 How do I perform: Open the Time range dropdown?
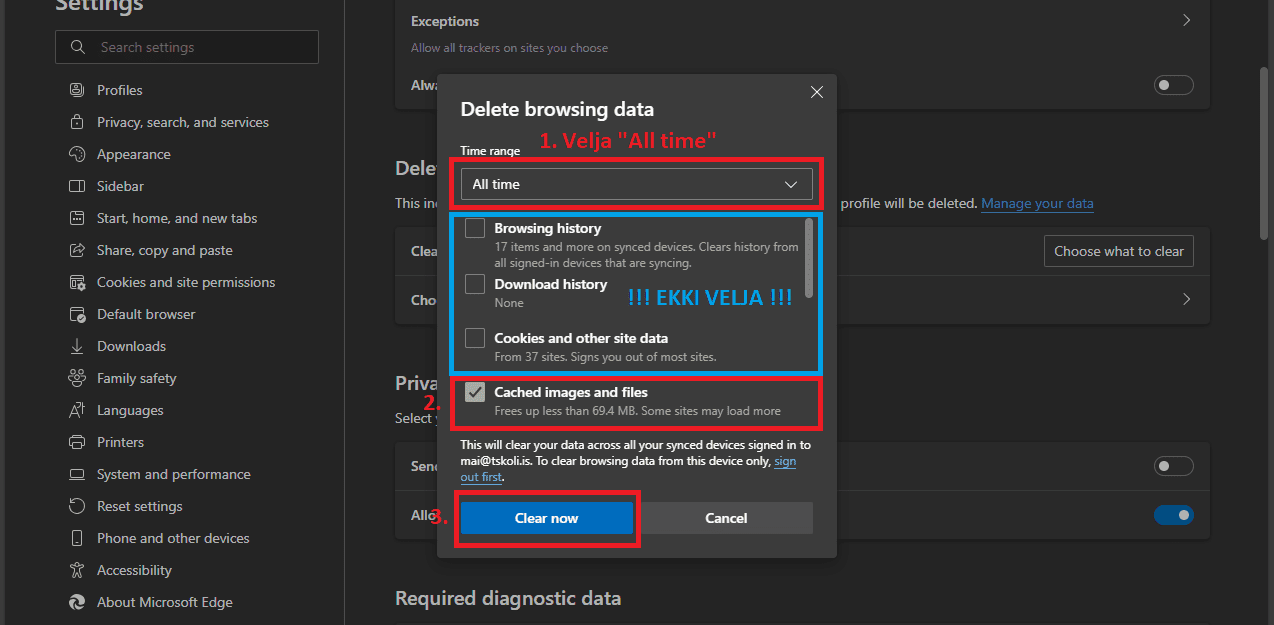[636, 185]
